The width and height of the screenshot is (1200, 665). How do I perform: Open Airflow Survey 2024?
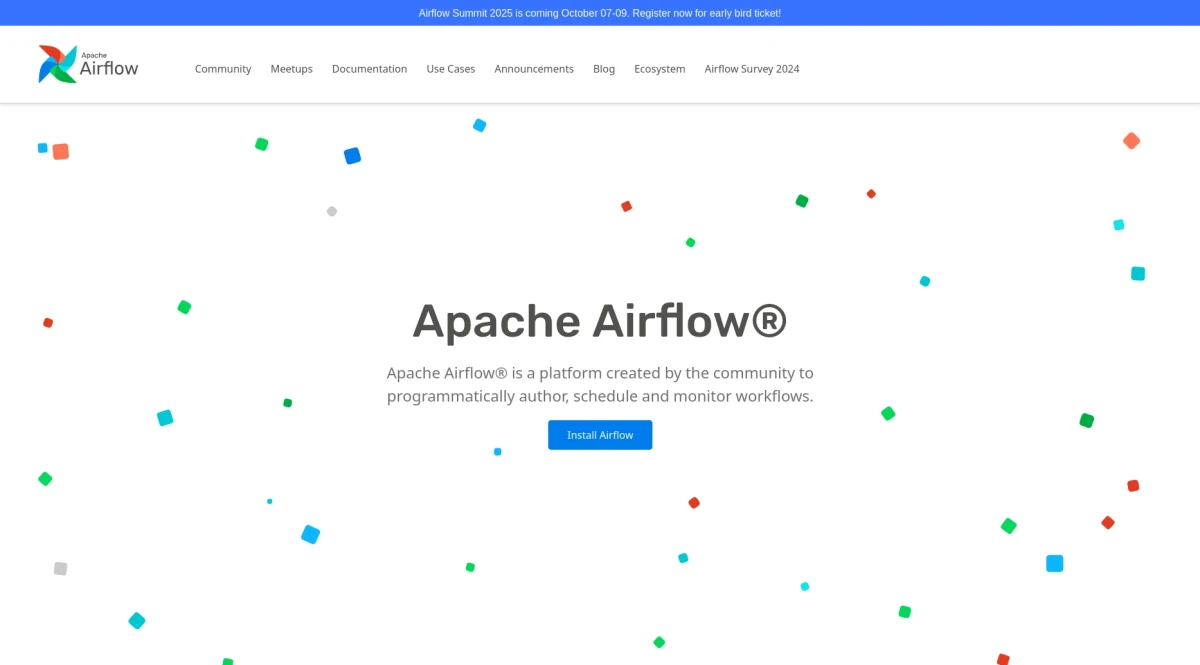click(751, 68)
